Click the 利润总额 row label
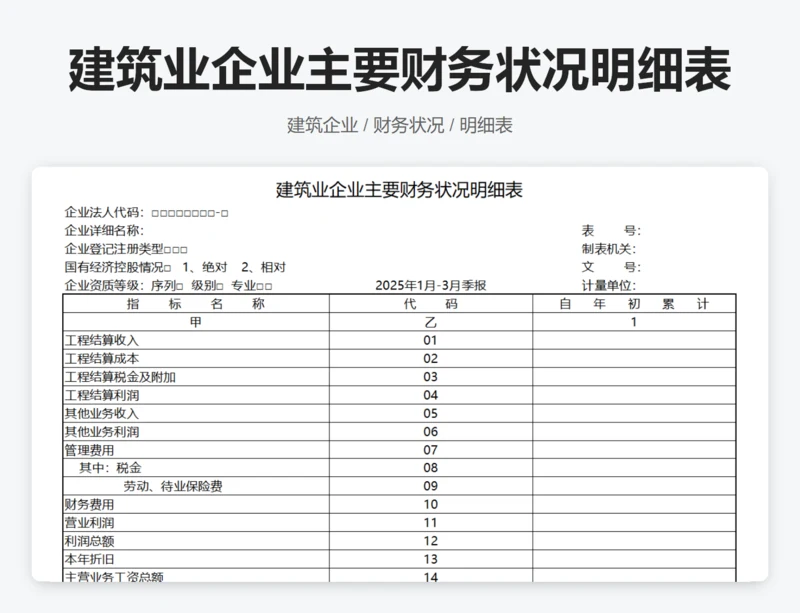The width and height of the screenshot is (800, 613). point(89,541)
